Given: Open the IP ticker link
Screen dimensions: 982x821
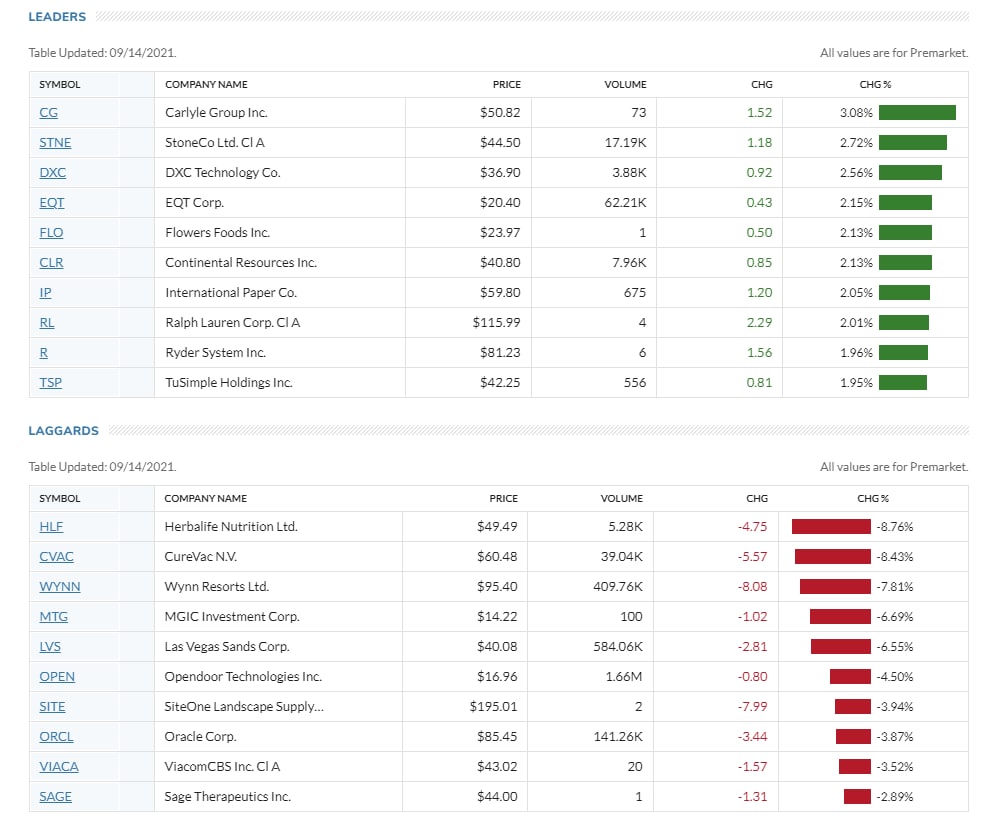Looking at the screenshot, I should 45,292.
